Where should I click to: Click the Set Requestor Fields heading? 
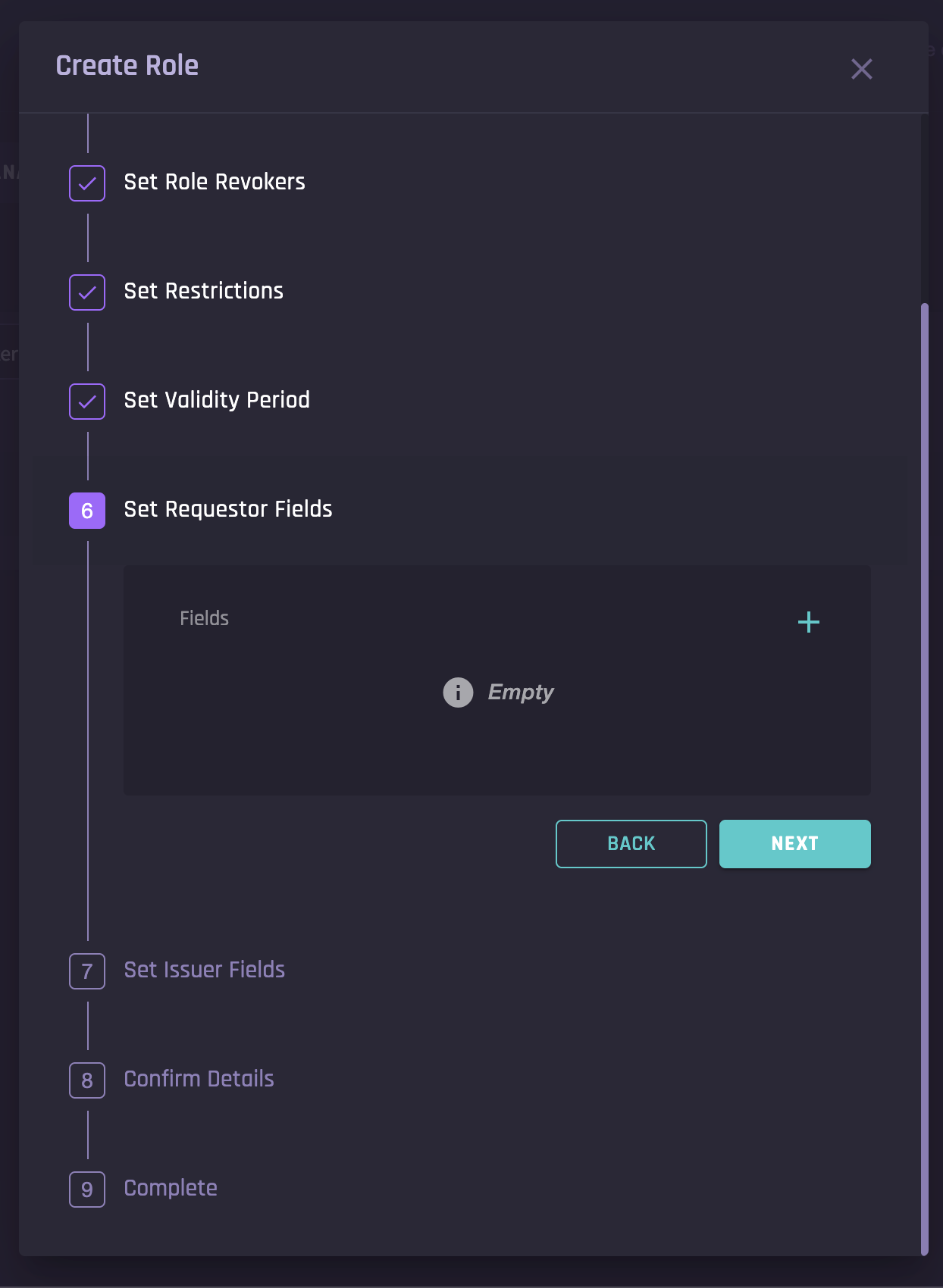pyautogui.click(x=228, y=509)
